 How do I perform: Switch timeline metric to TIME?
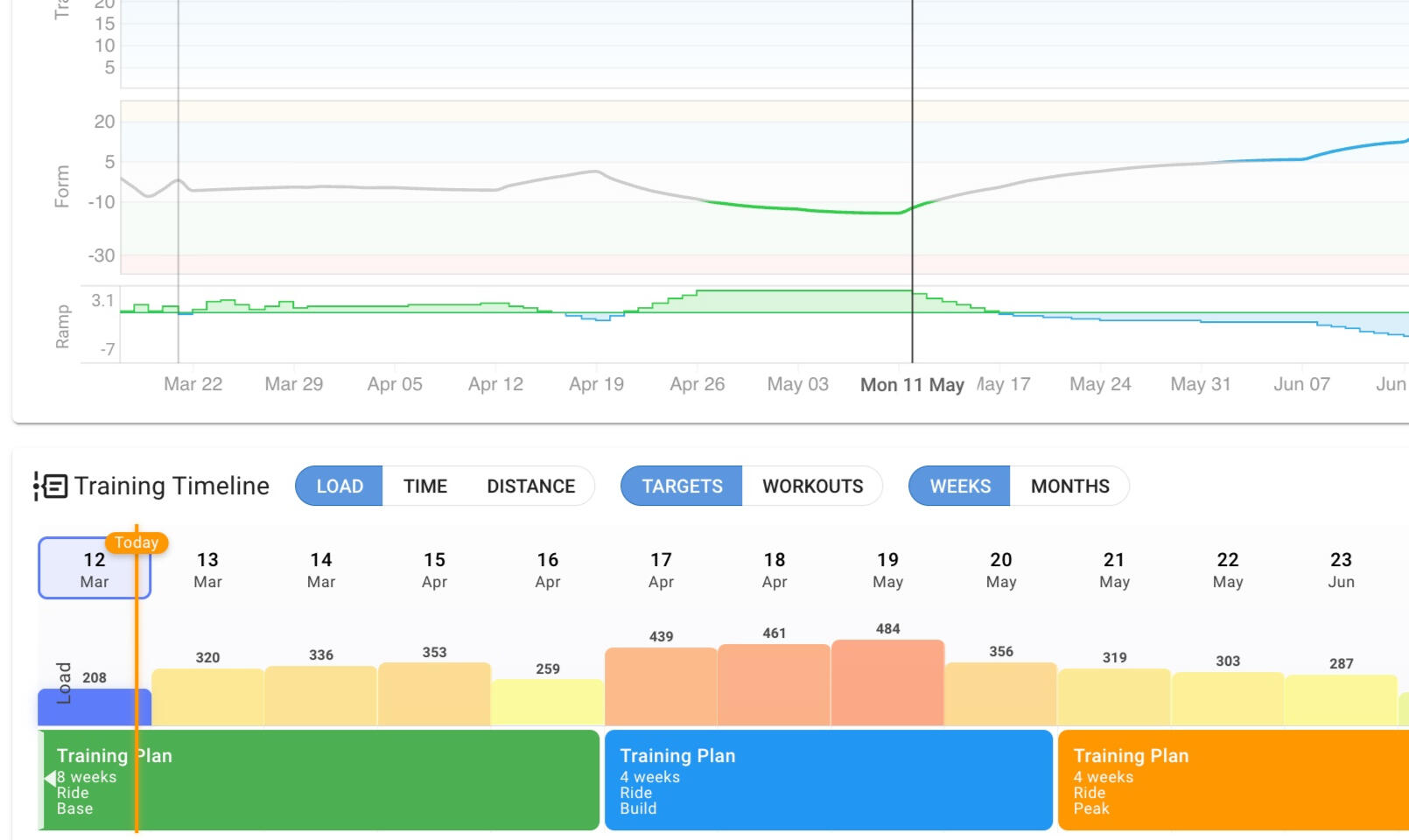point(425,486)
